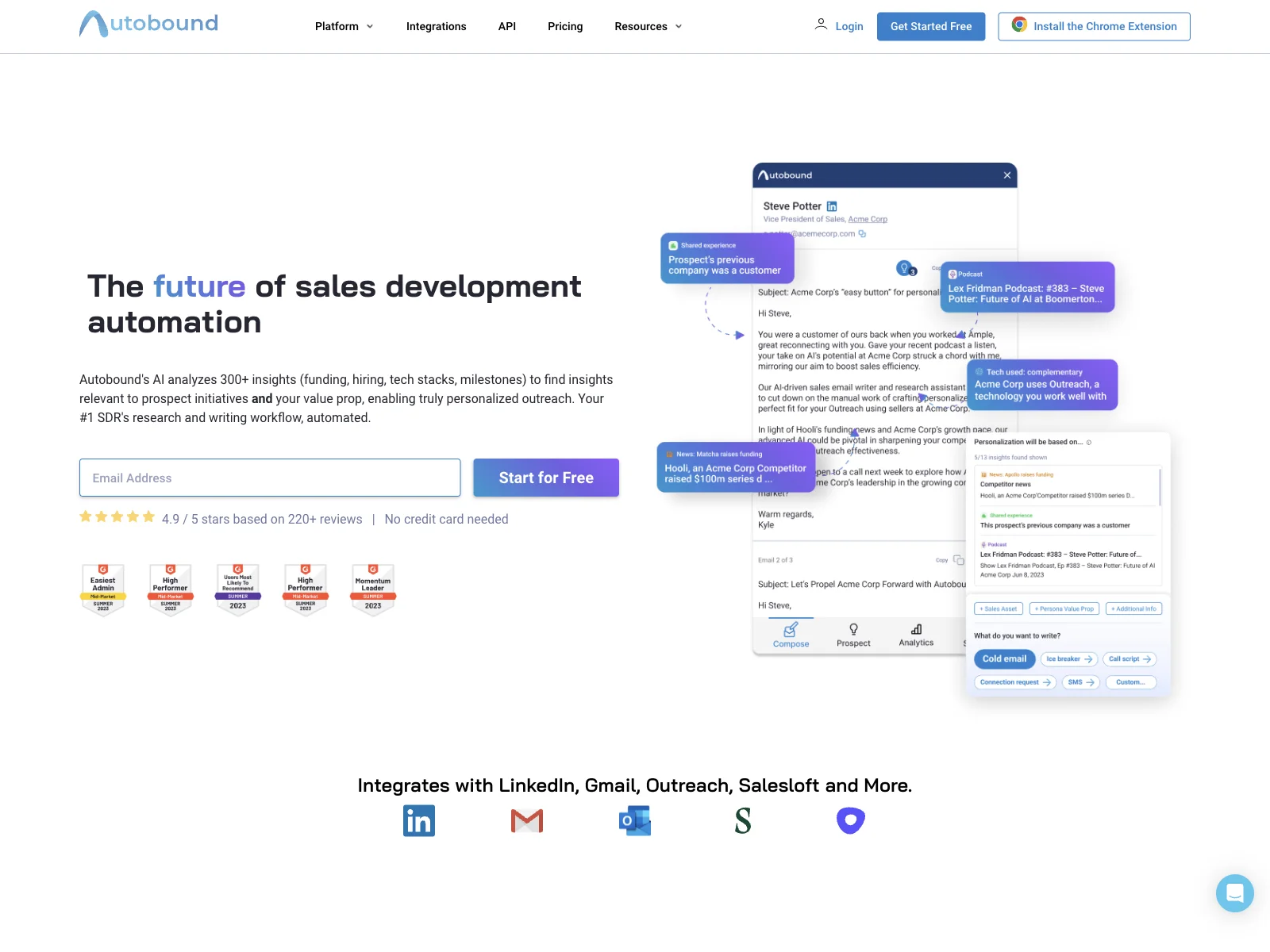
Task: Click the Outlook integration logo
Action: [635, 820]
